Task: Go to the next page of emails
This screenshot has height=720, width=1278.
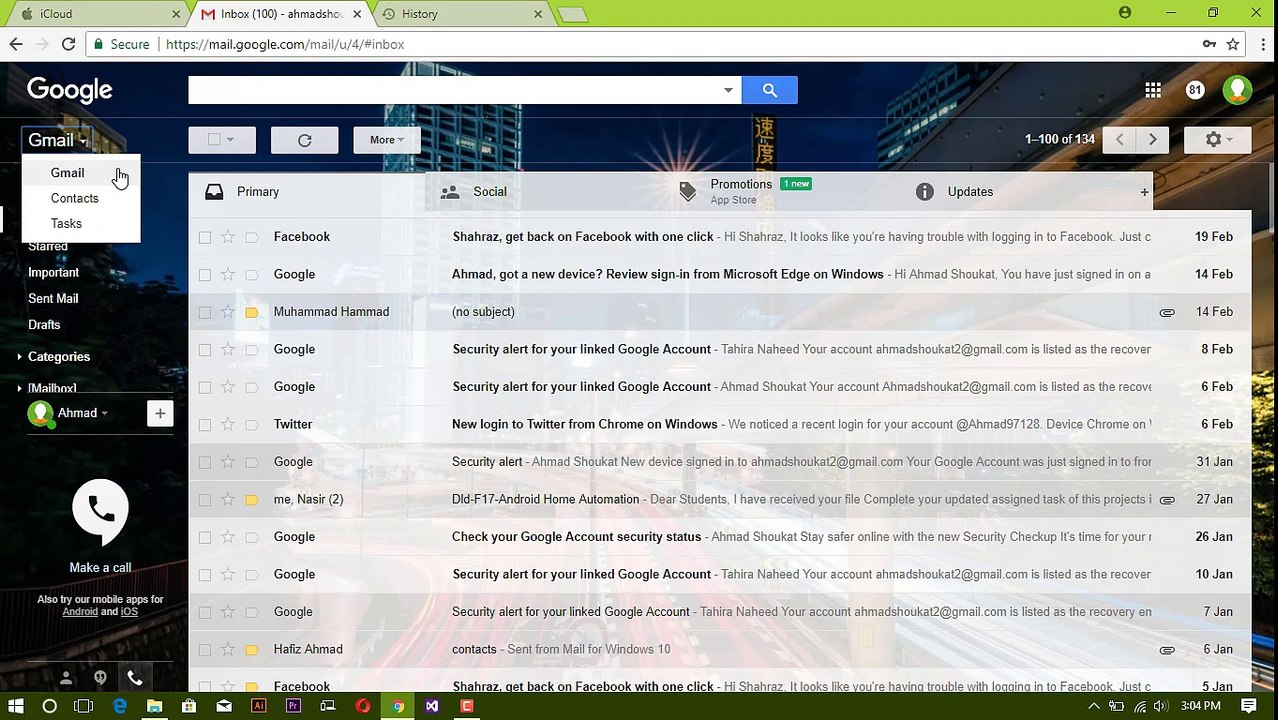Action: pos(1153,140)
